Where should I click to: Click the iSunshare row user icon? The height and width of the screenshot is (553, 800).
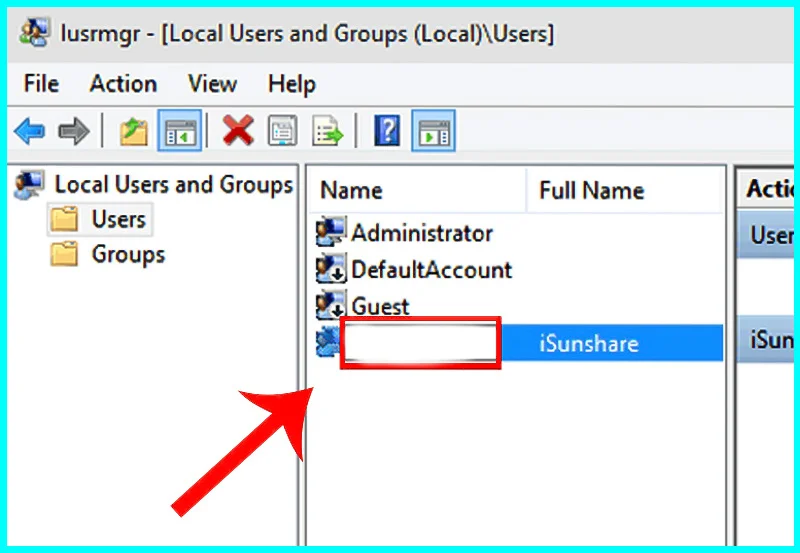328,341
